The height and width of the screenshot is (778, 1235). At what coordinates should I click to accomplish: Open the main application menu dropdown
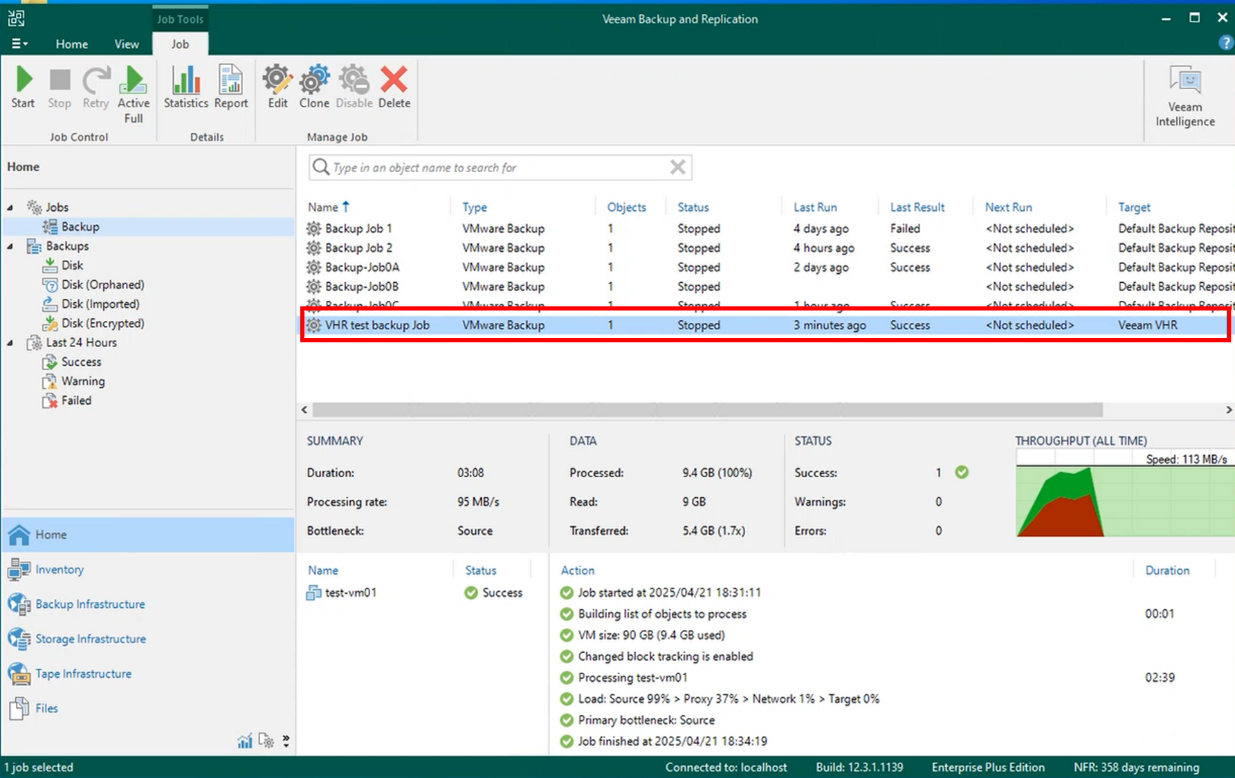[x=19, y=44]
